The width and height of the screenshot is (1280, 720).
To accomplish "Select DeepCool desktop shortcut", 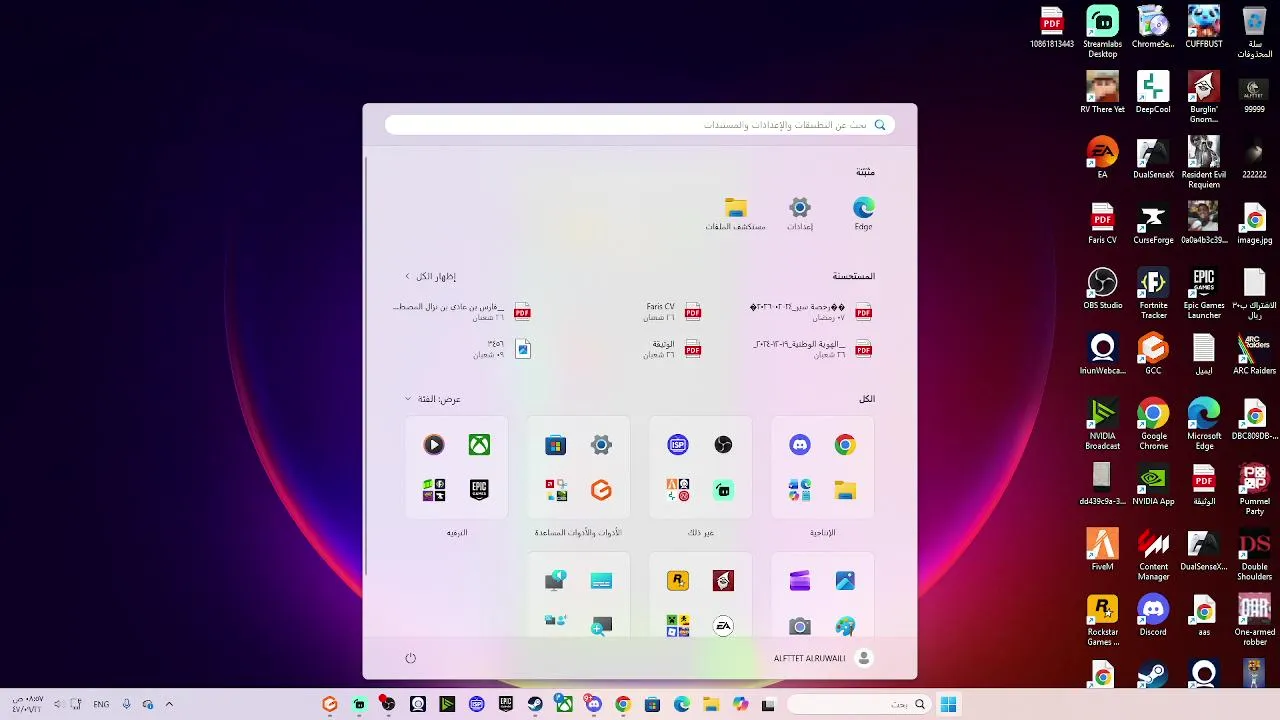I will click(x=1153, y=92).
